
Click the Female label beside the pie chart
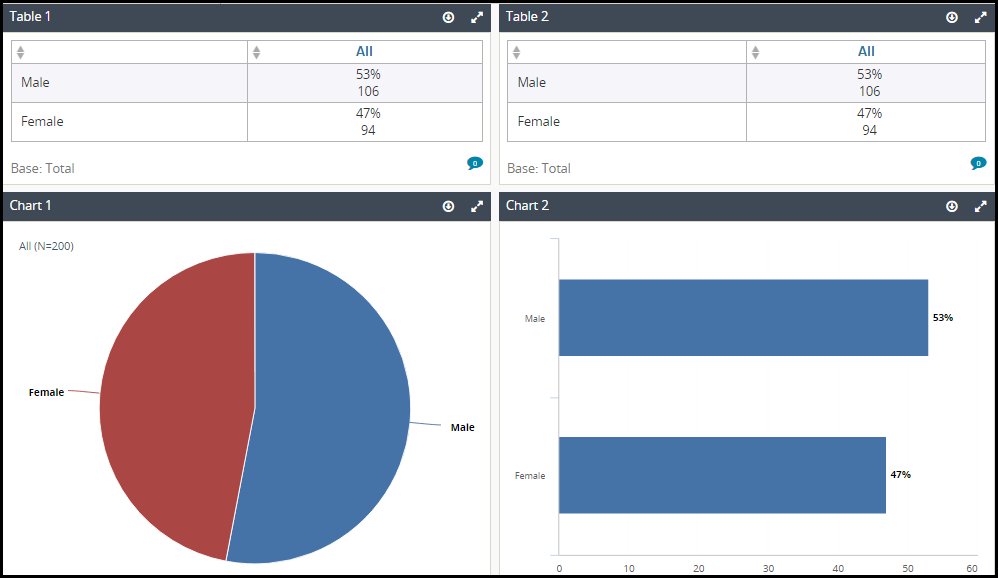tap(46, 393)
